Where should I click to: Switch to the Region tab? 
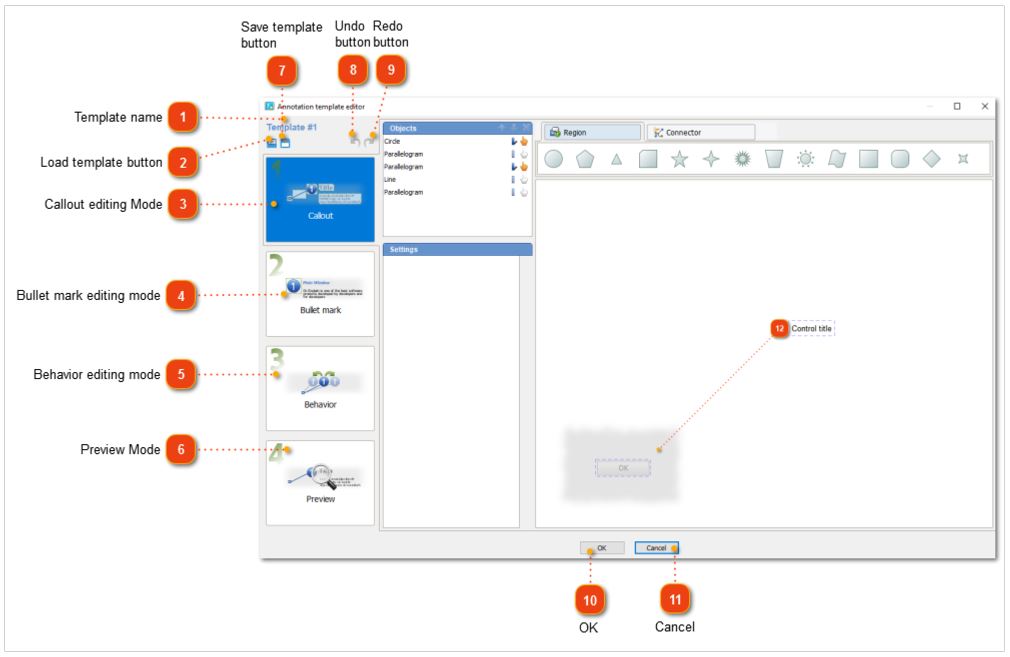592,132
